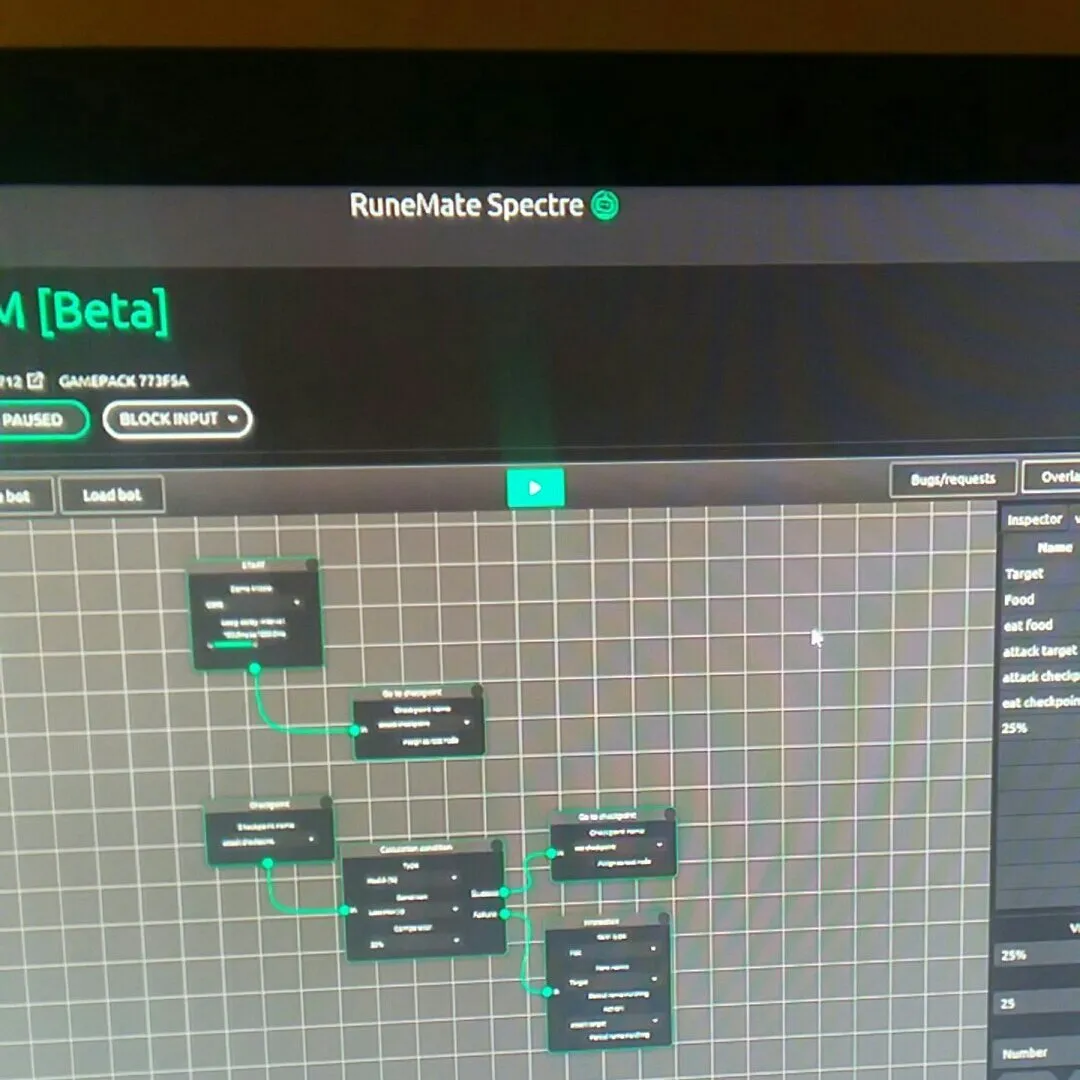Open the Game mode dropdown in Start node
The image size is (1080, 1080).
(x=253, y=603)
